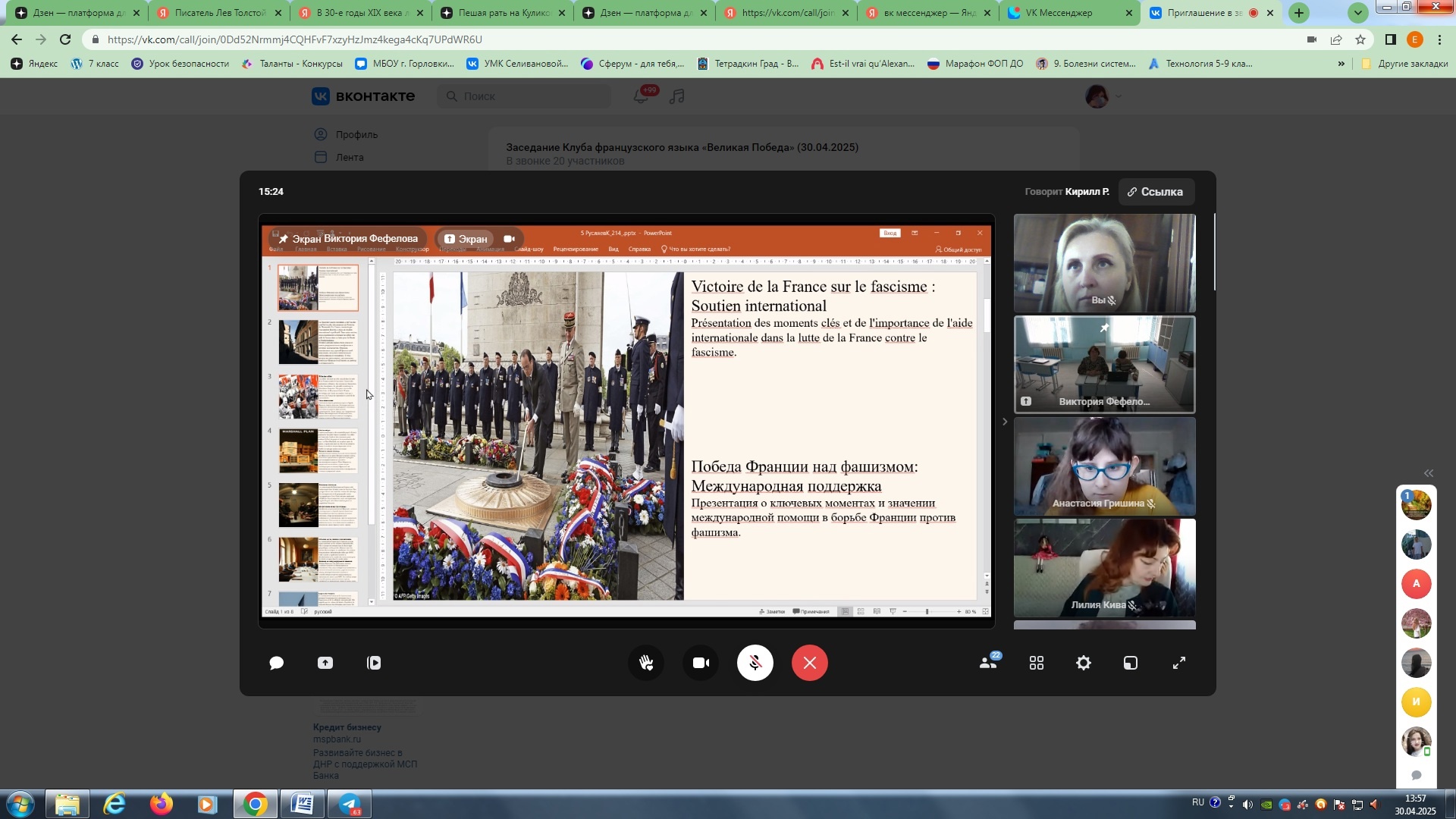Open chat avatar with letter И
This screenshot has height=819, width=1456.
point(1416,702)
